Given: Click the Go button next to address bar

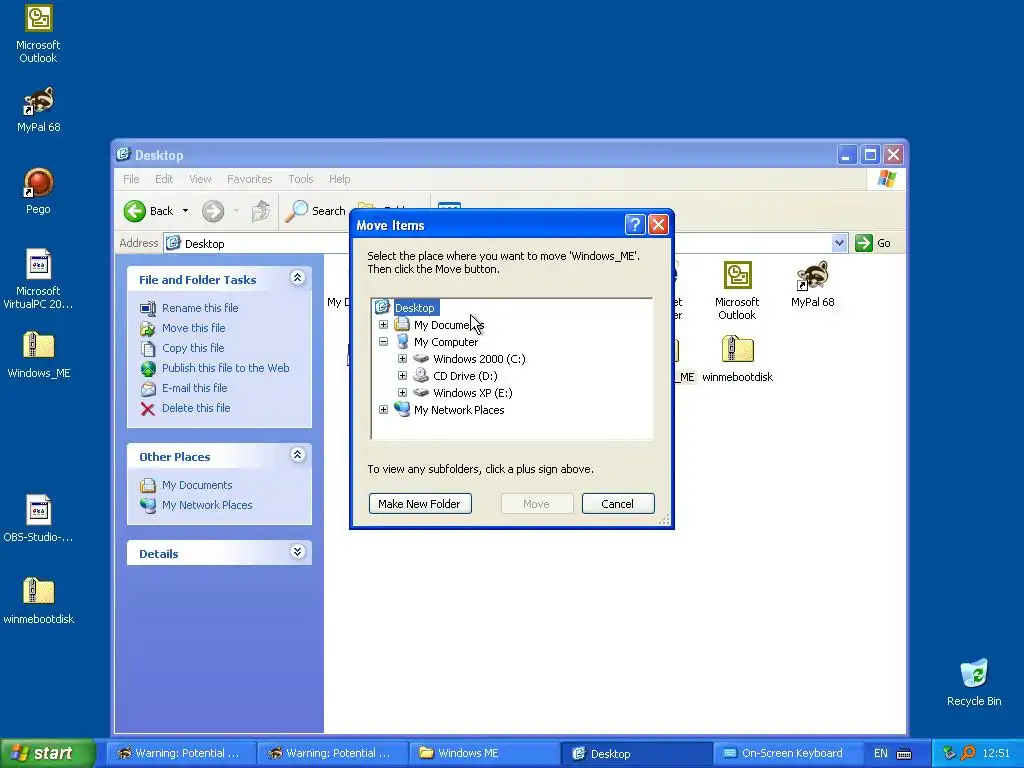Looking at the screenshot, I should [873, 243].
